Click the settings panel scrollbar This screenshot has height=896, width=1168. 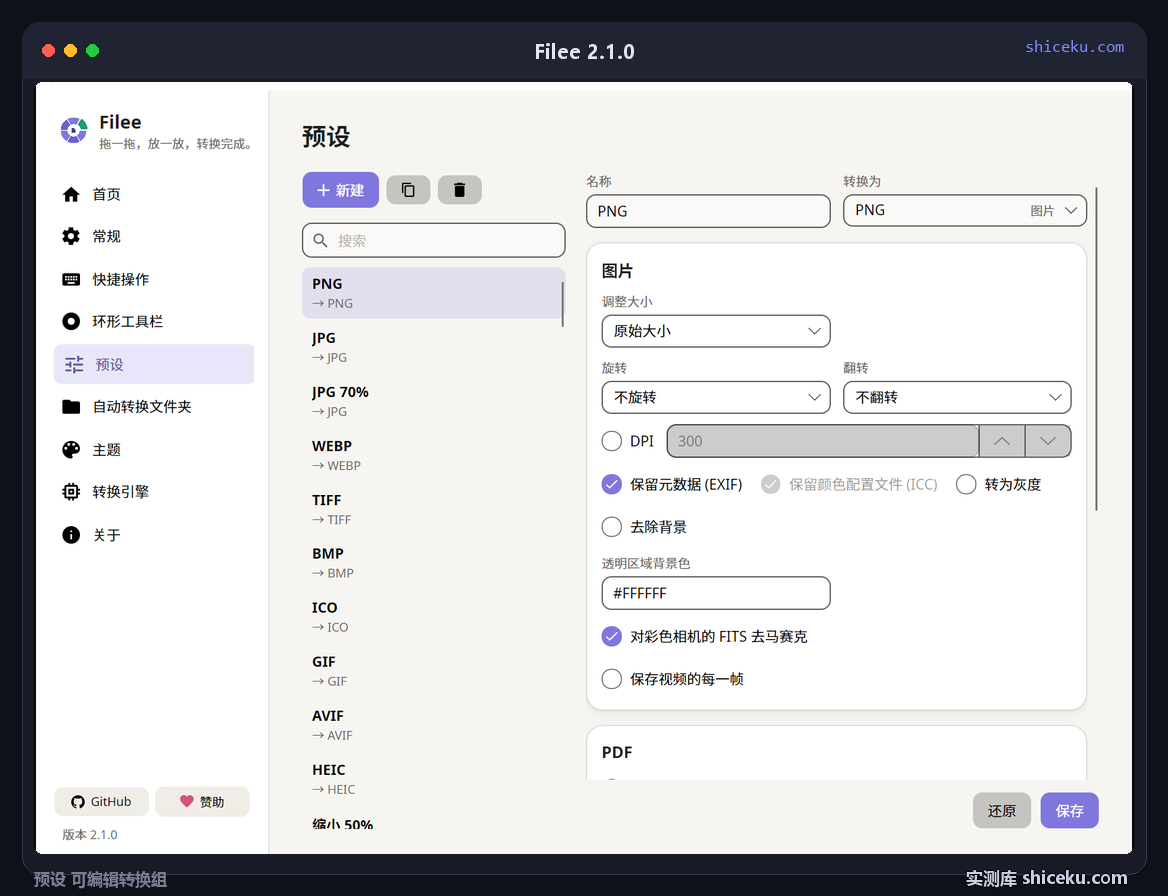(x=1096, y=349)
